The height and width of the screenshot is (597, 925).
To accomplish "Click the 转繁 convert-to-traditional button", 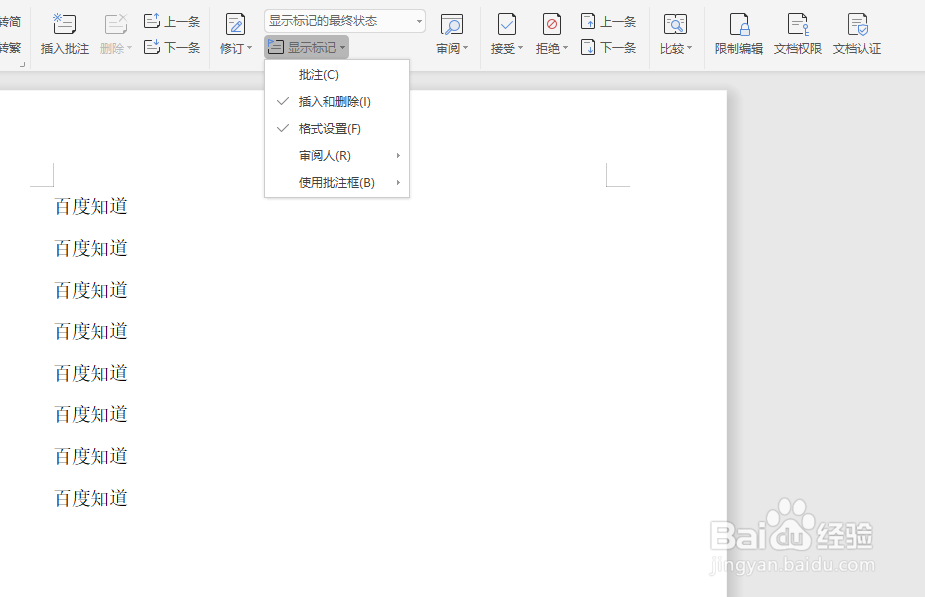I will pyautogui.click(x=11, y=47).
